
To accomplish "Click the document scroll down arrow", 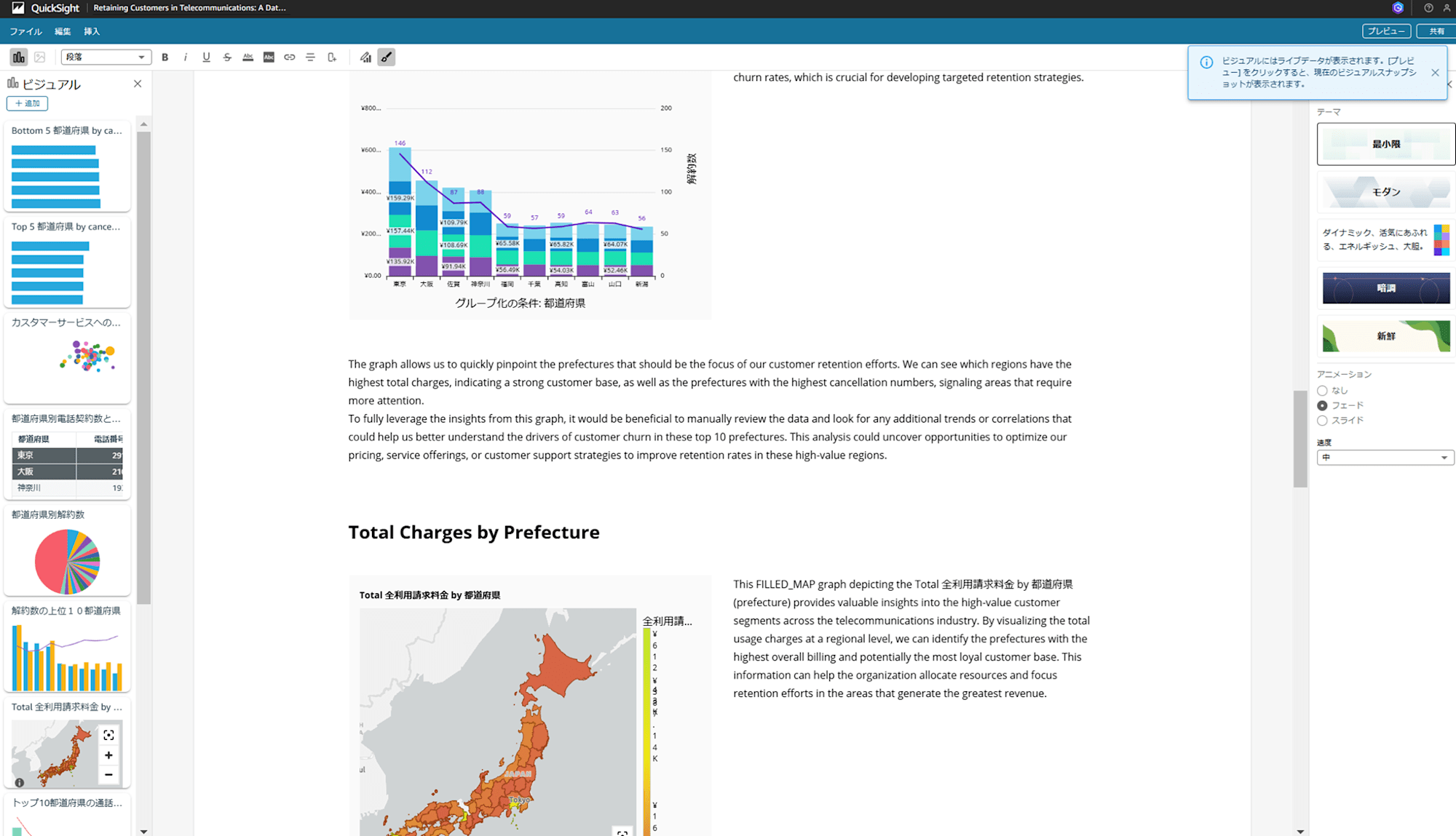I will point(1300,831).
